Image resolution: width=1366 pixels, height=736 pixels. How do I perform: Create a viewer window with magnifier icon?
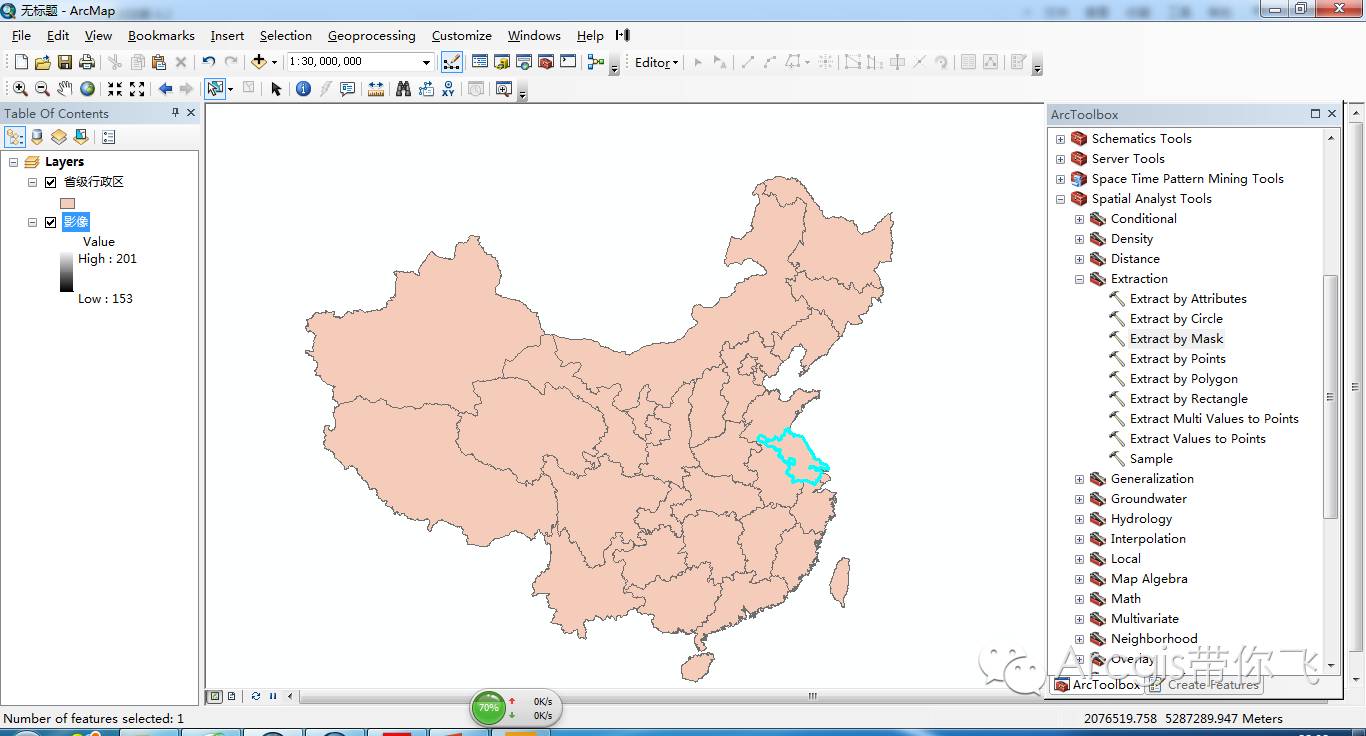(x=503, y=89)
